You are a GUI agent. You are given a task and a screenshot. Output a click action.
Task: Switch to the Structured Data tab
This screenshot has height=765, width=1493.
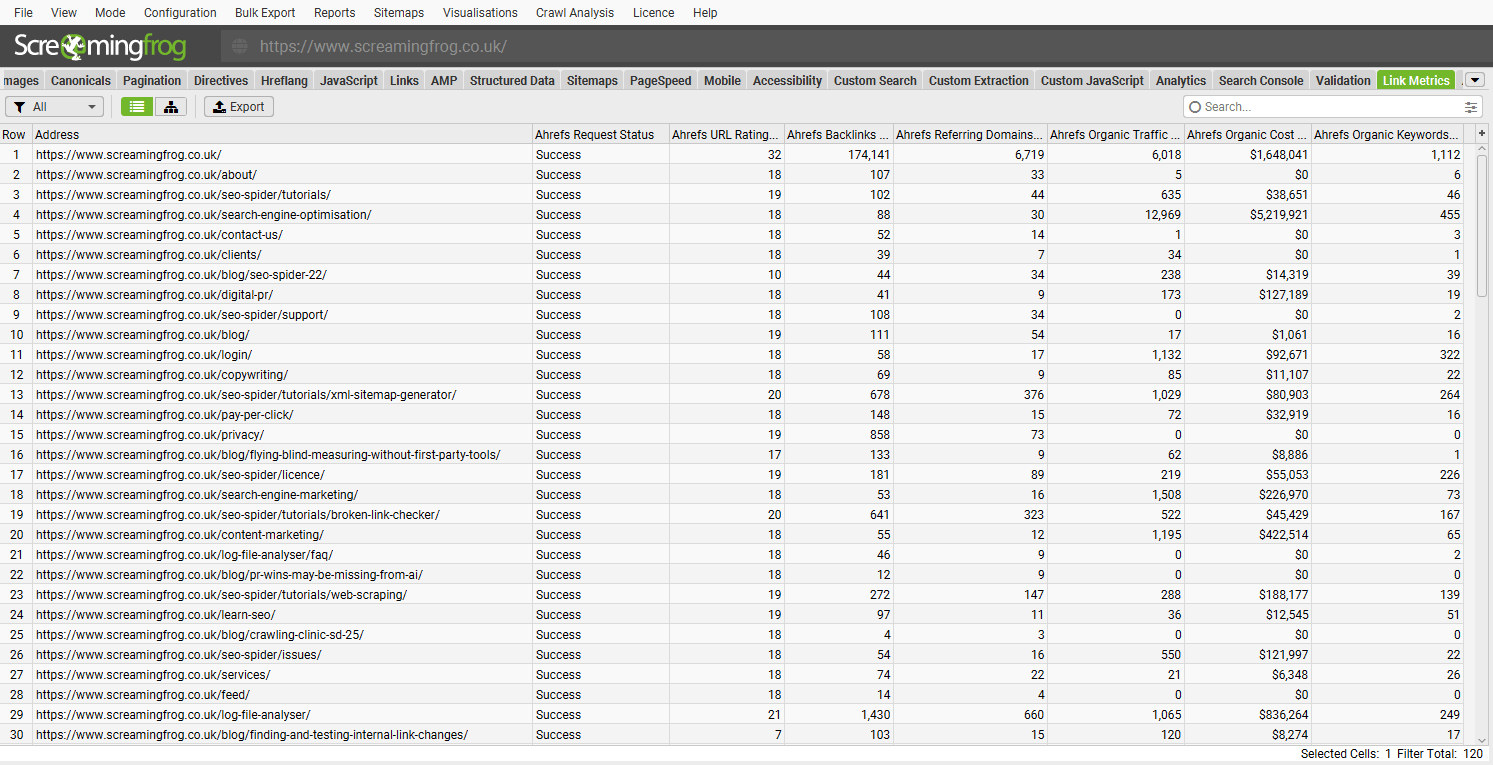[512, 81]
